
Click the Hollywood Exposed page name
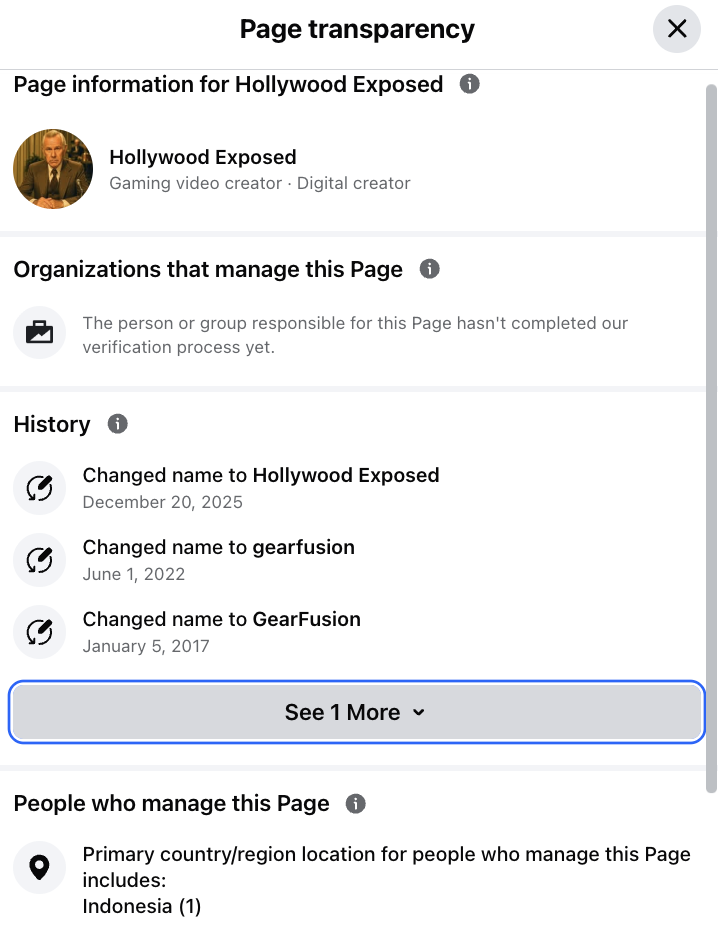coord(202,157)
